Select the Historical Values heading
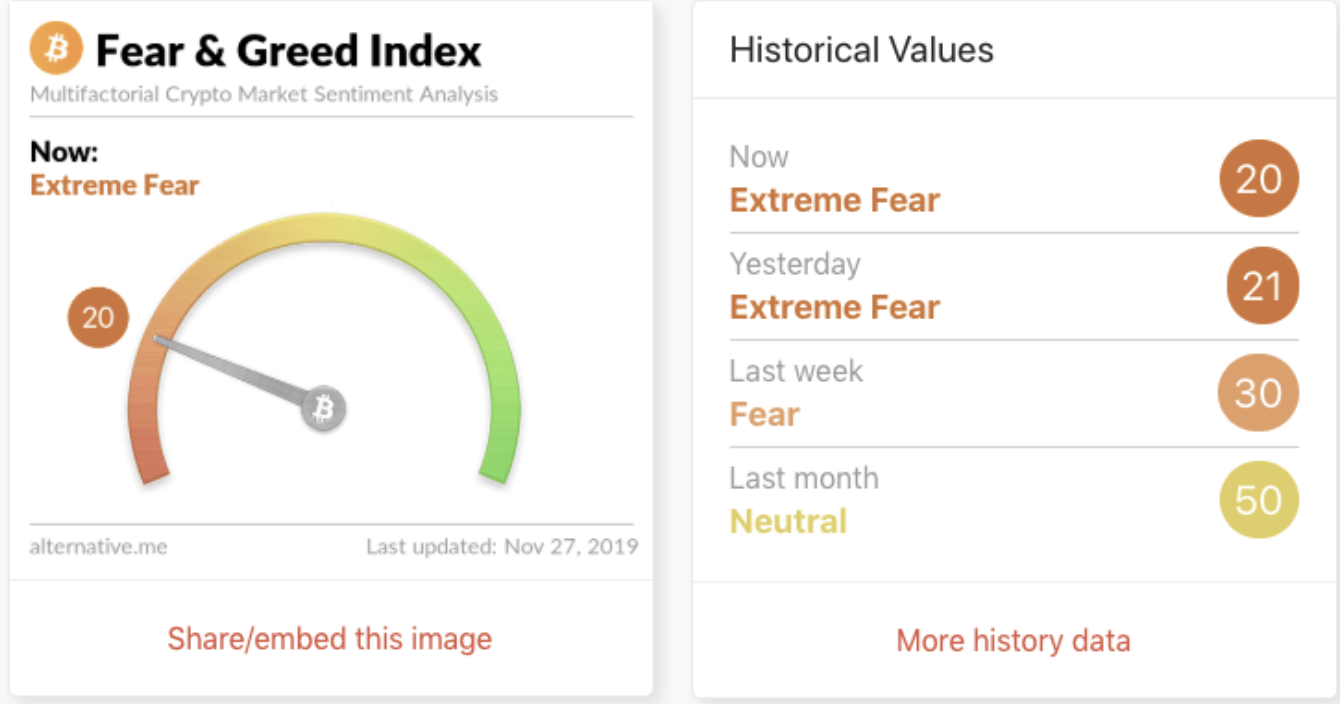 click(861, 50)
